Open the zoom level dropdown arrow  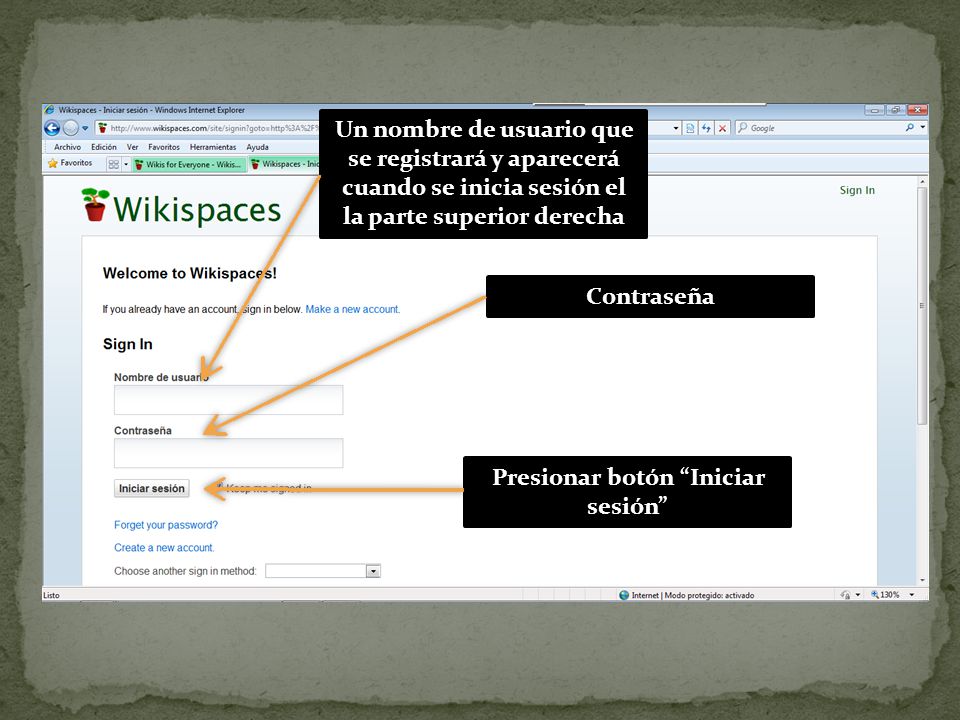point(912,594)
